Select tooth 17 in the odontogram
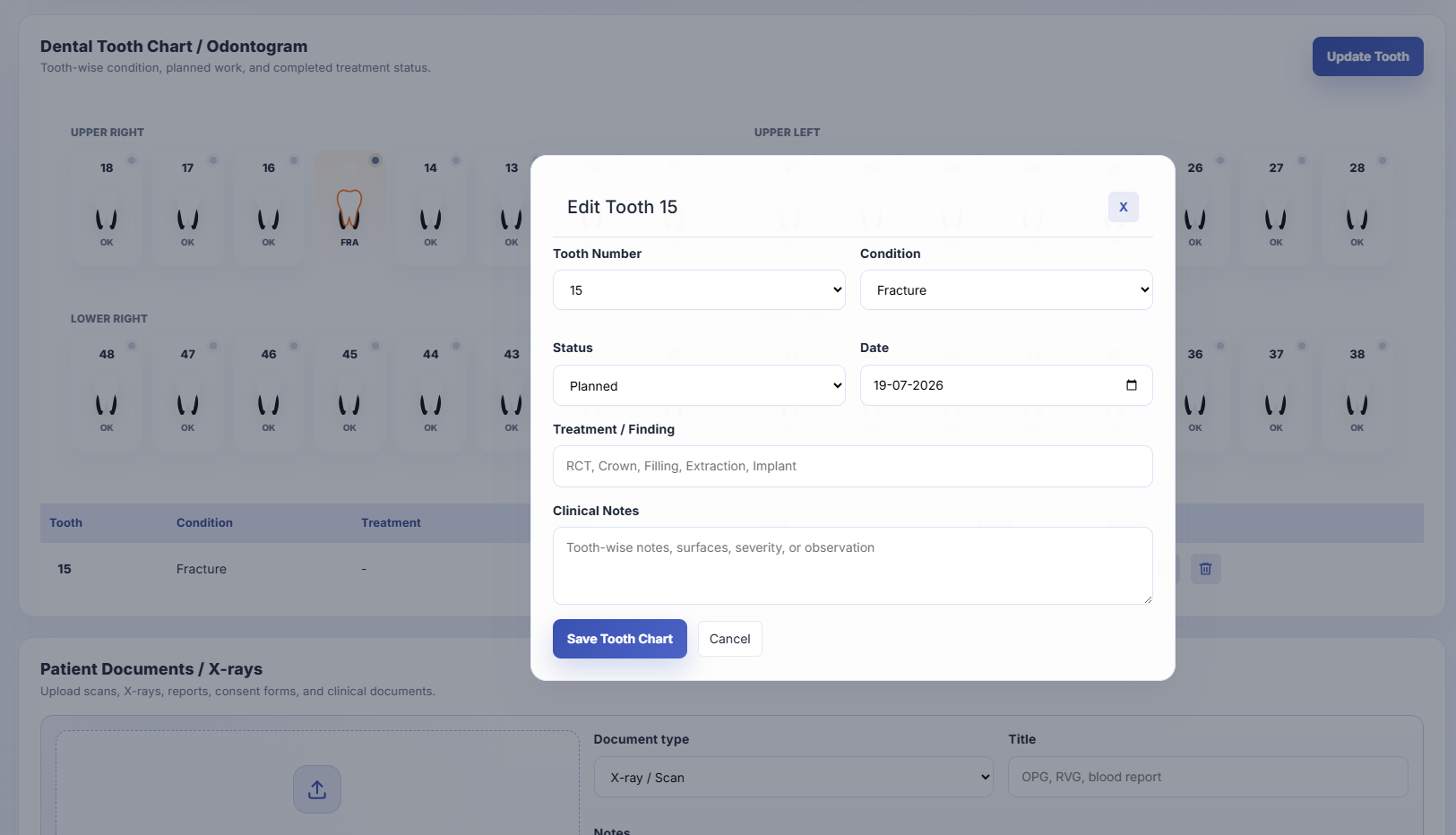 187,208
